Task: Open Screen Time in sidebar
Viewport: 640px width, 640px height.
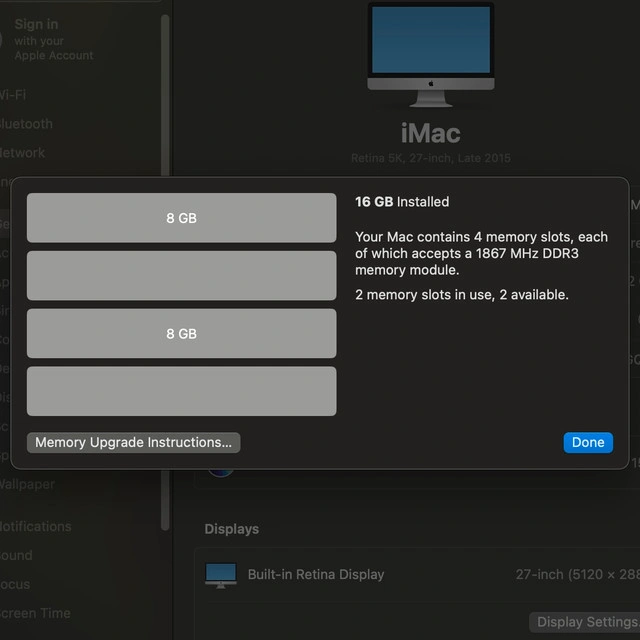Action: pos(34,613)
